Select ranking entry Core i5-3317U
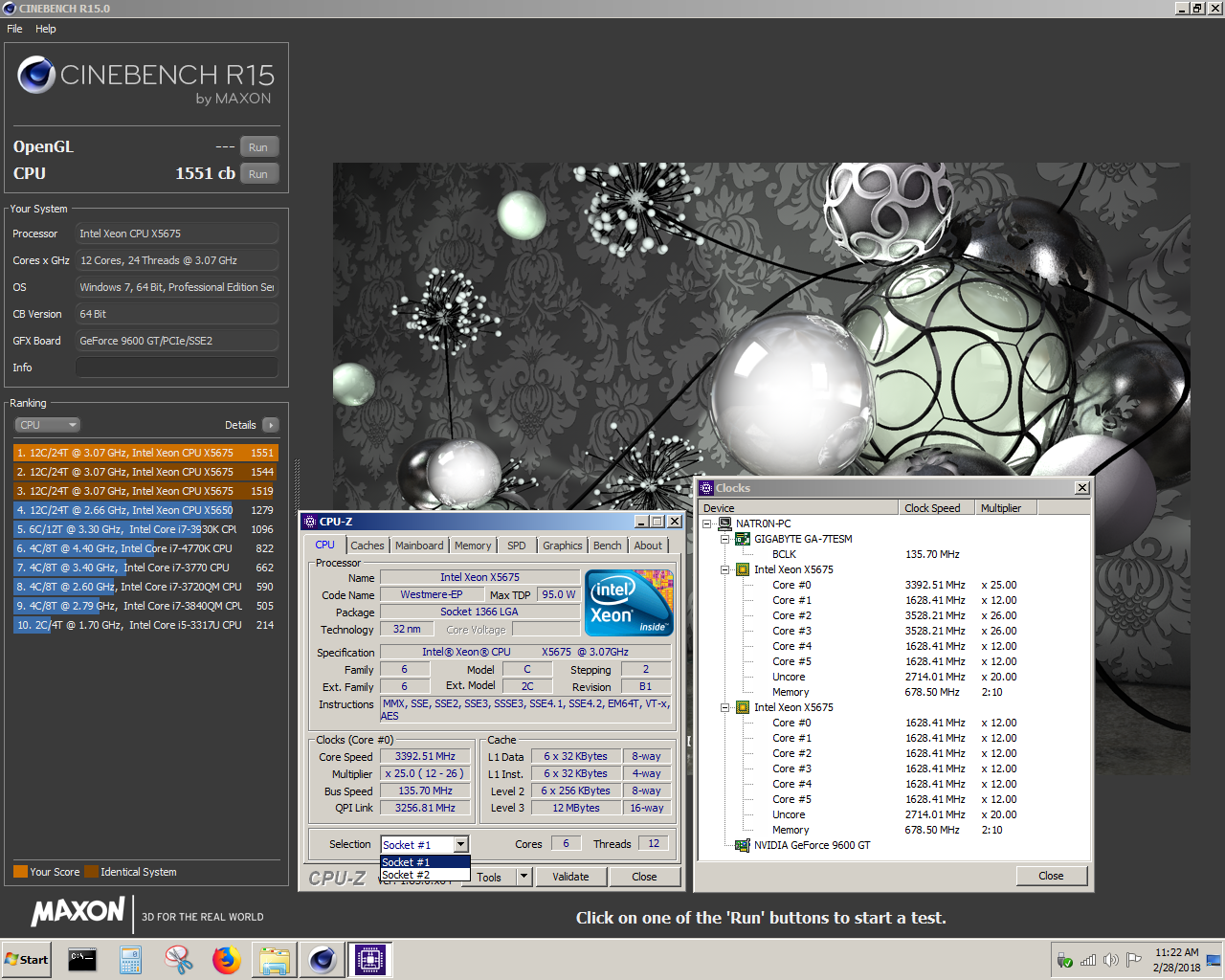Viewport: 1225px width, 980px height. point(145,625)
